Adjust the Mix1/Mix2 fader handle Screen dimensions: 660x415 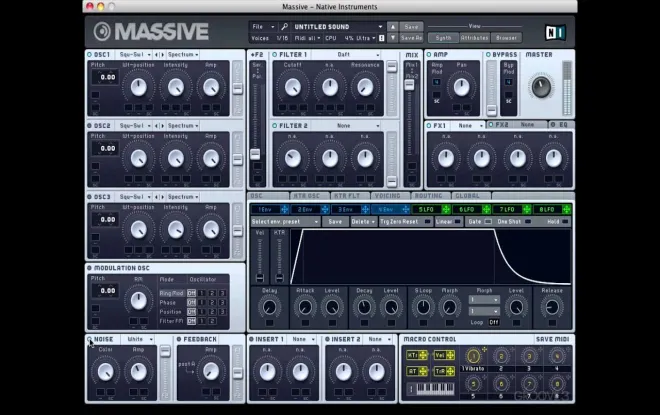tap(409, 85)
